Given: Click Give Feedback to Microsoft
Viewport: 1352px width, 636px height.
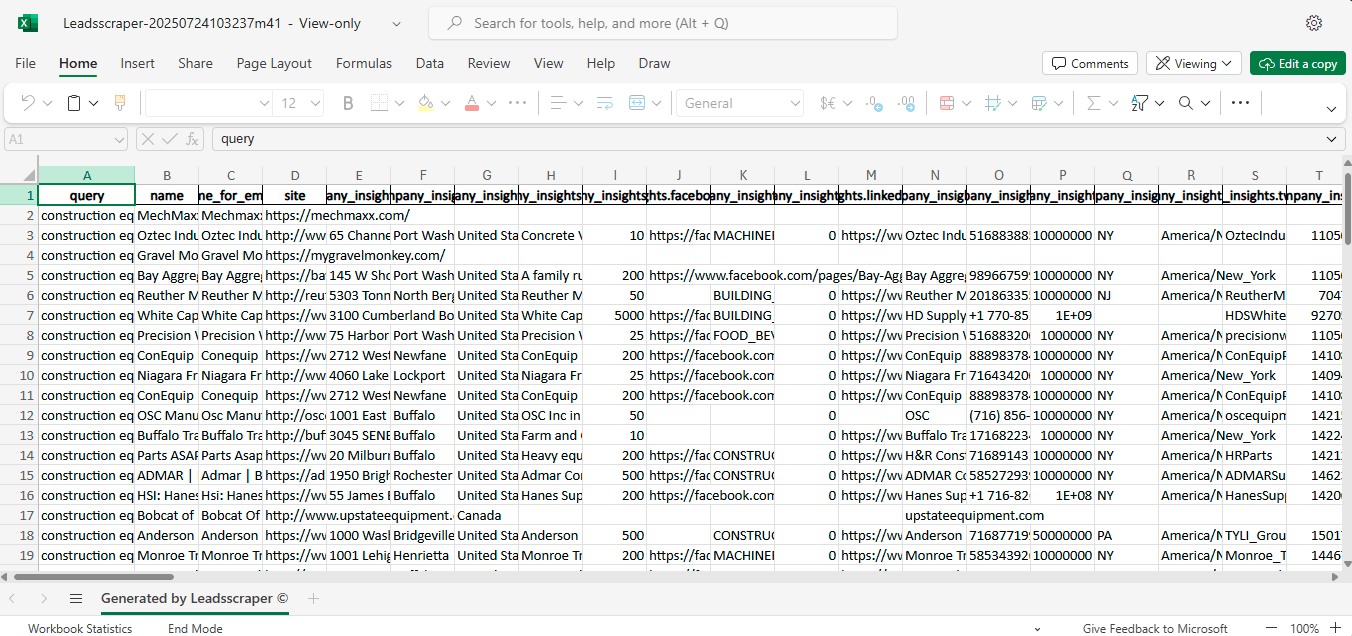Looking at the screenshot, I should click(x=1155, y=629).
